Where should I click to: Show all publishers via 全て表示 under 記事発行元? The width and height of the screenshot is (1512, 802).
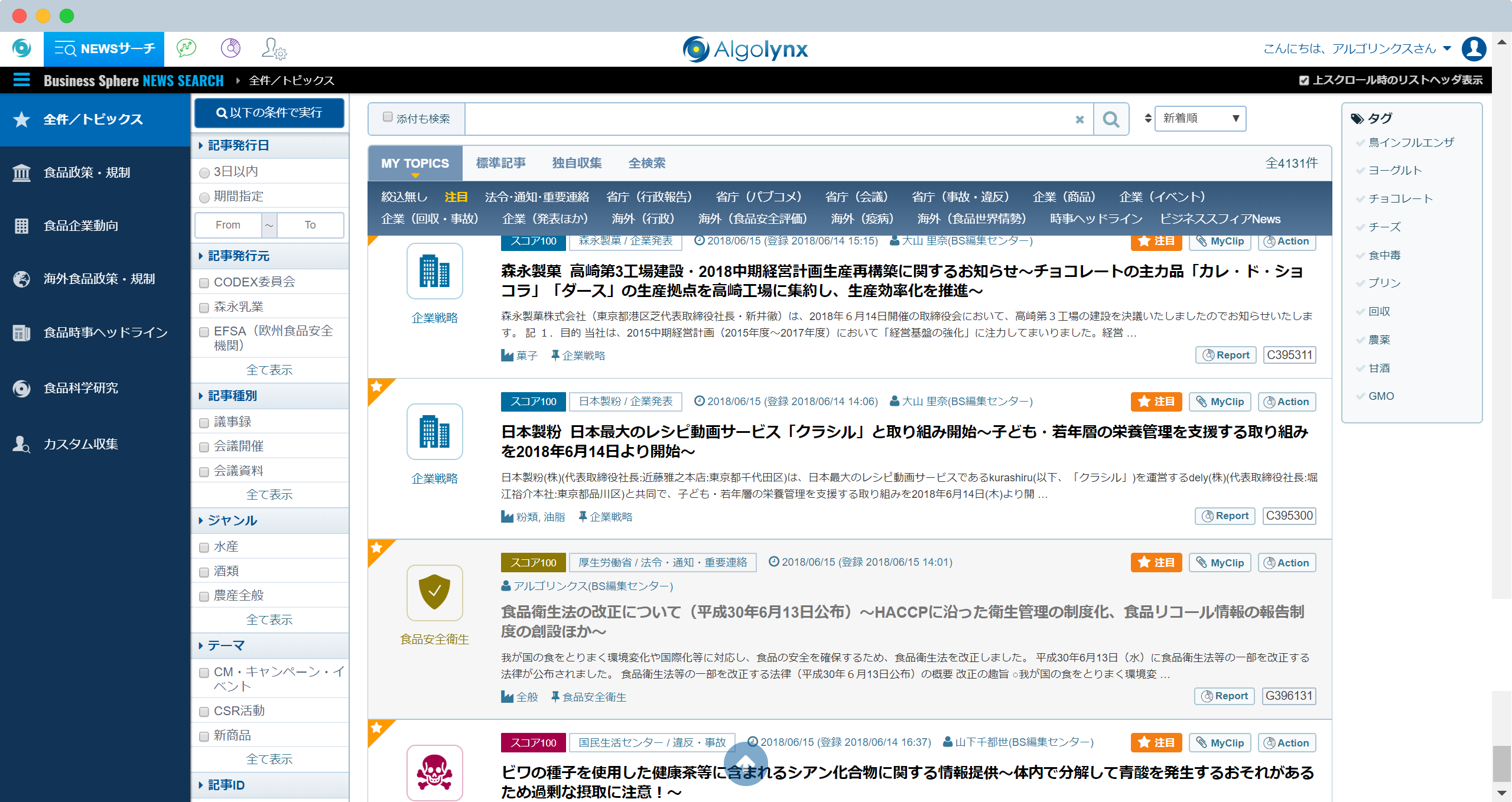click(x=269, y=370)
